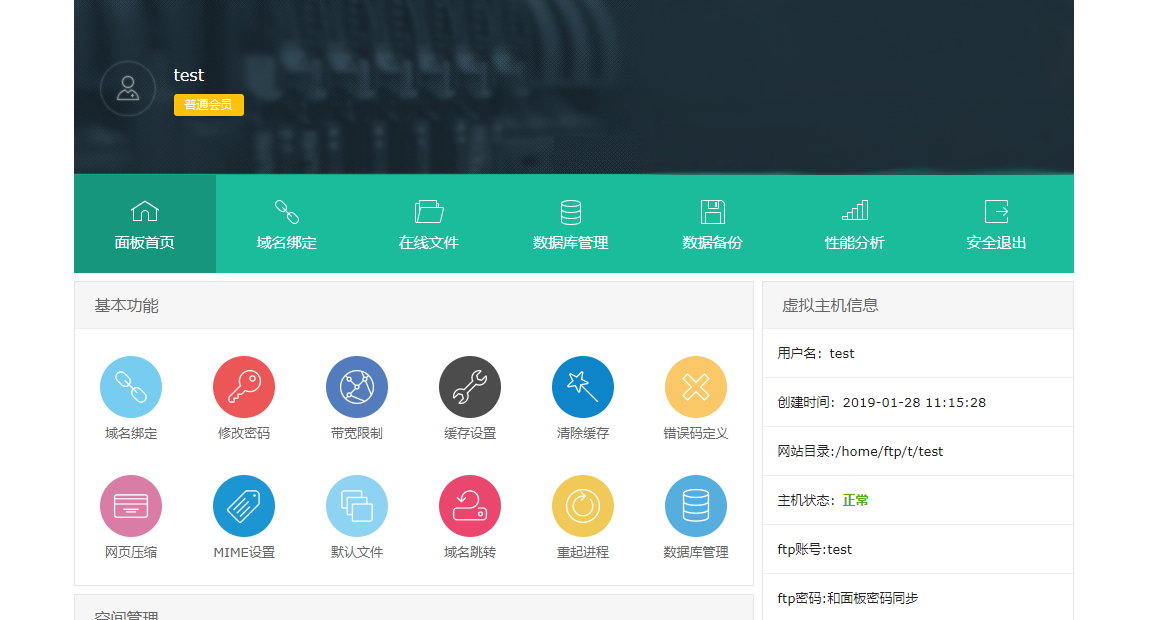
Task: Open 数据库管理 via the blue database icon
Action: pos(695,505)
